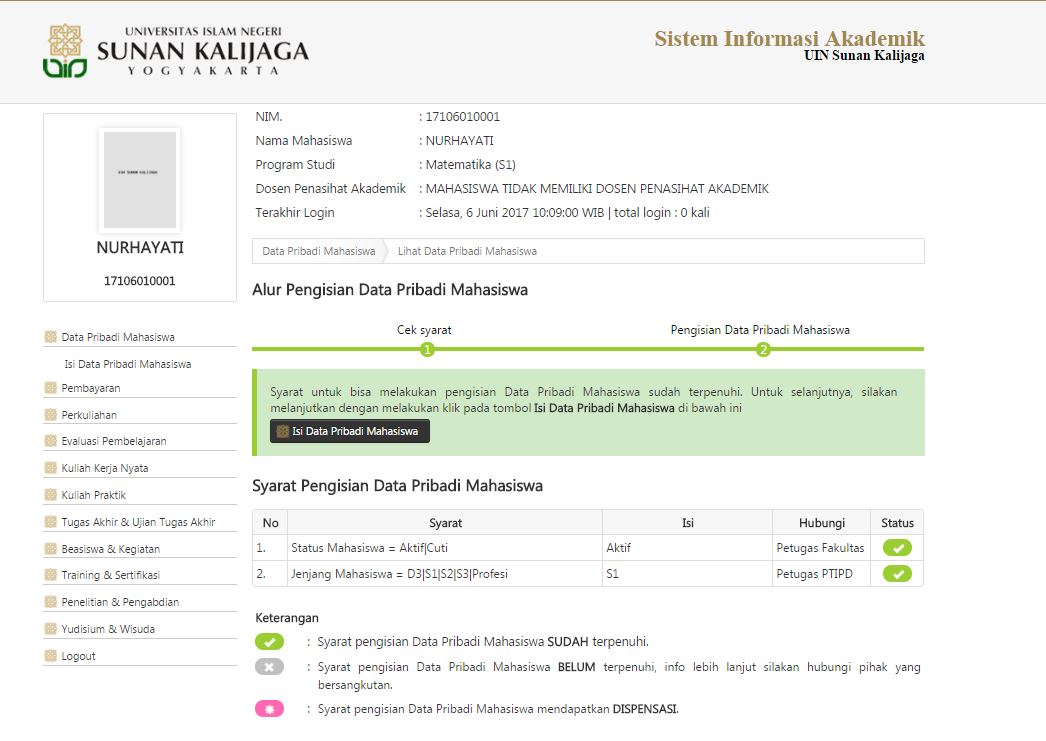Viewport: 1046px width, 741px height.
Task: Expand the Data Pribadi Mahasiswa sidebar menu
Action: [117, 338]
